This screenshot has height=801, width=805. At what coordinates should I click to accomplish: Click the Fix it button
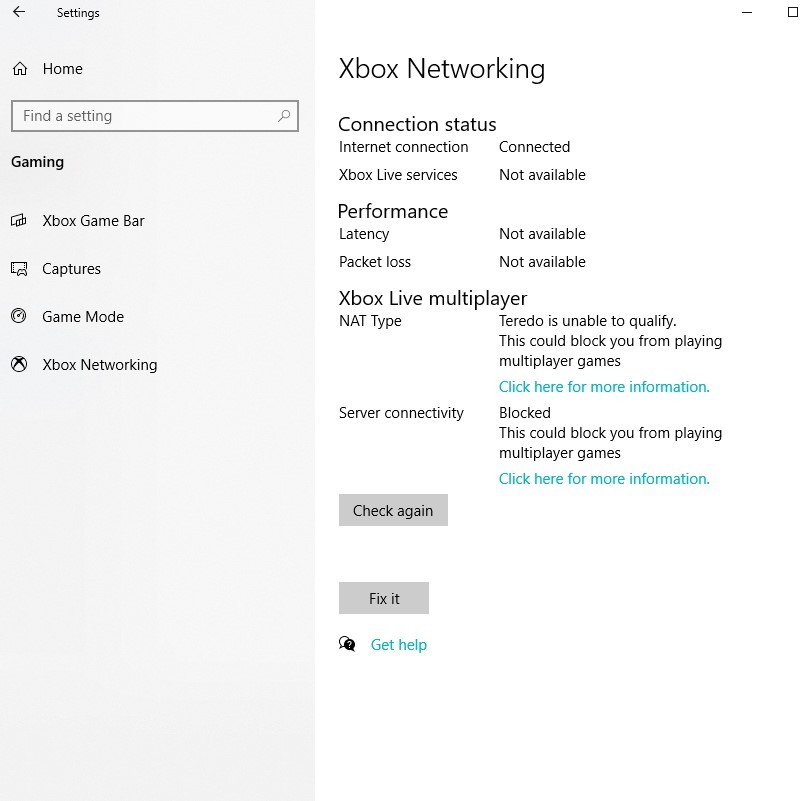[384, 598]
